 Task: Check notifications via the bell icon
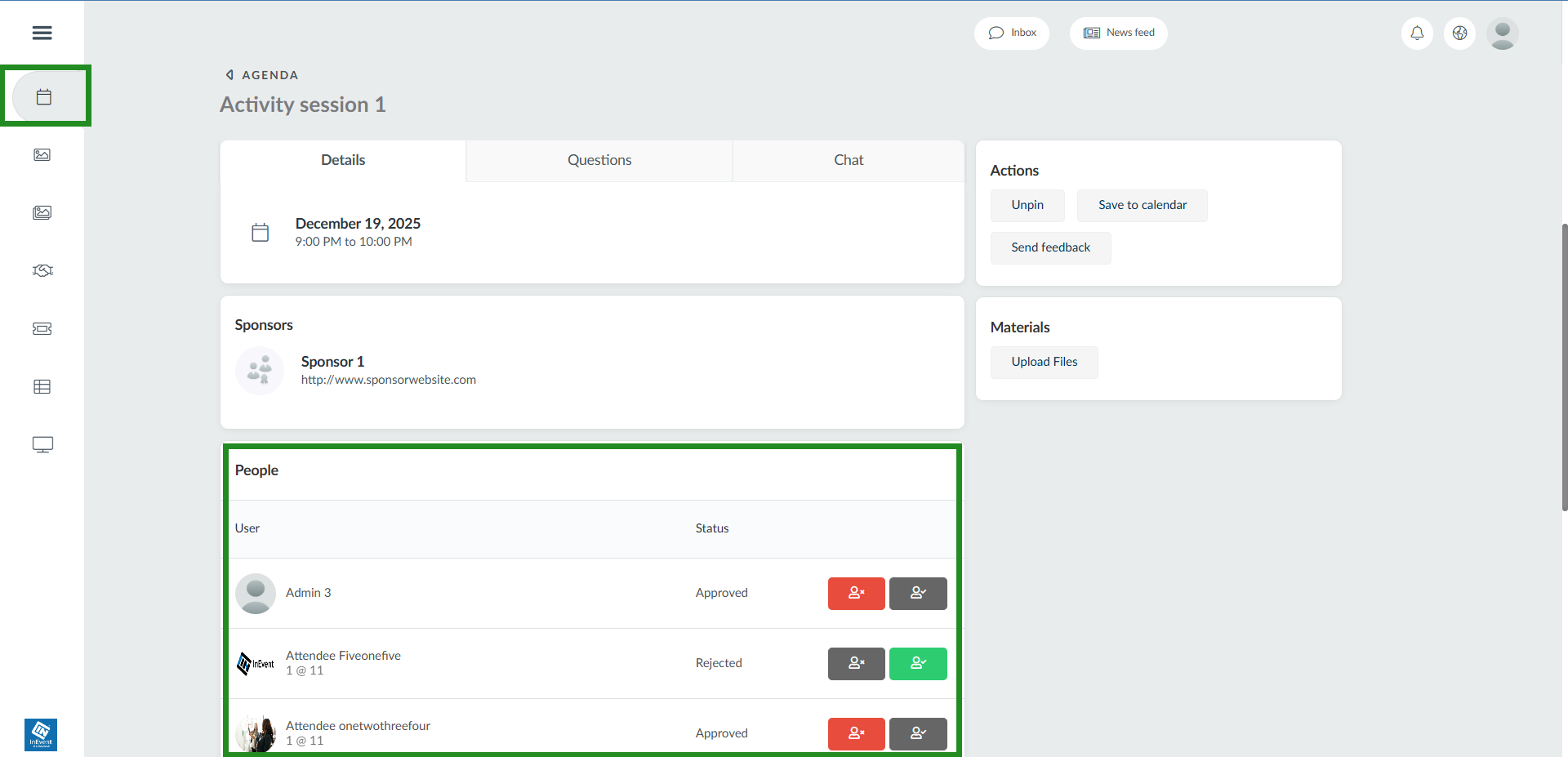pyautogui.click(x=1417, y=33)
